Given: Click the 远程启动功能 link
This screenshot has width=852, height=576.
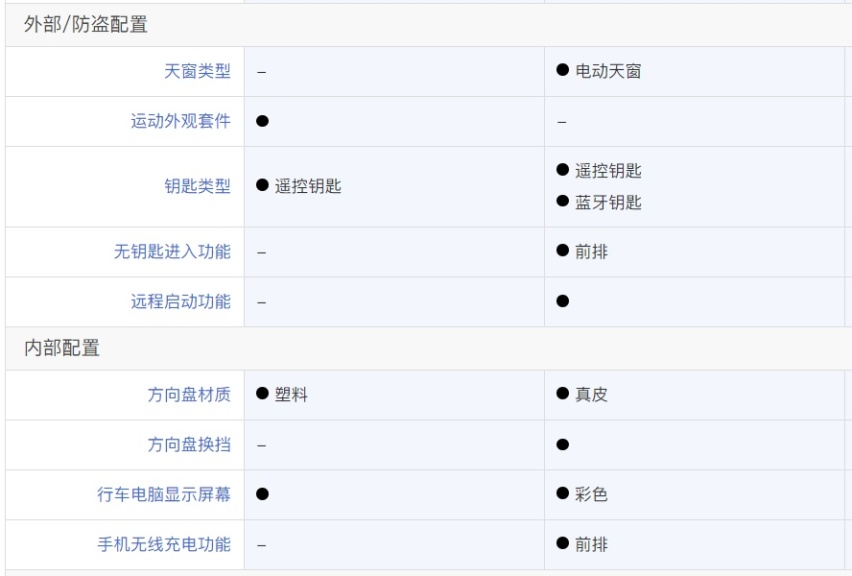Looking at the screenshot, I should point(180,302).
